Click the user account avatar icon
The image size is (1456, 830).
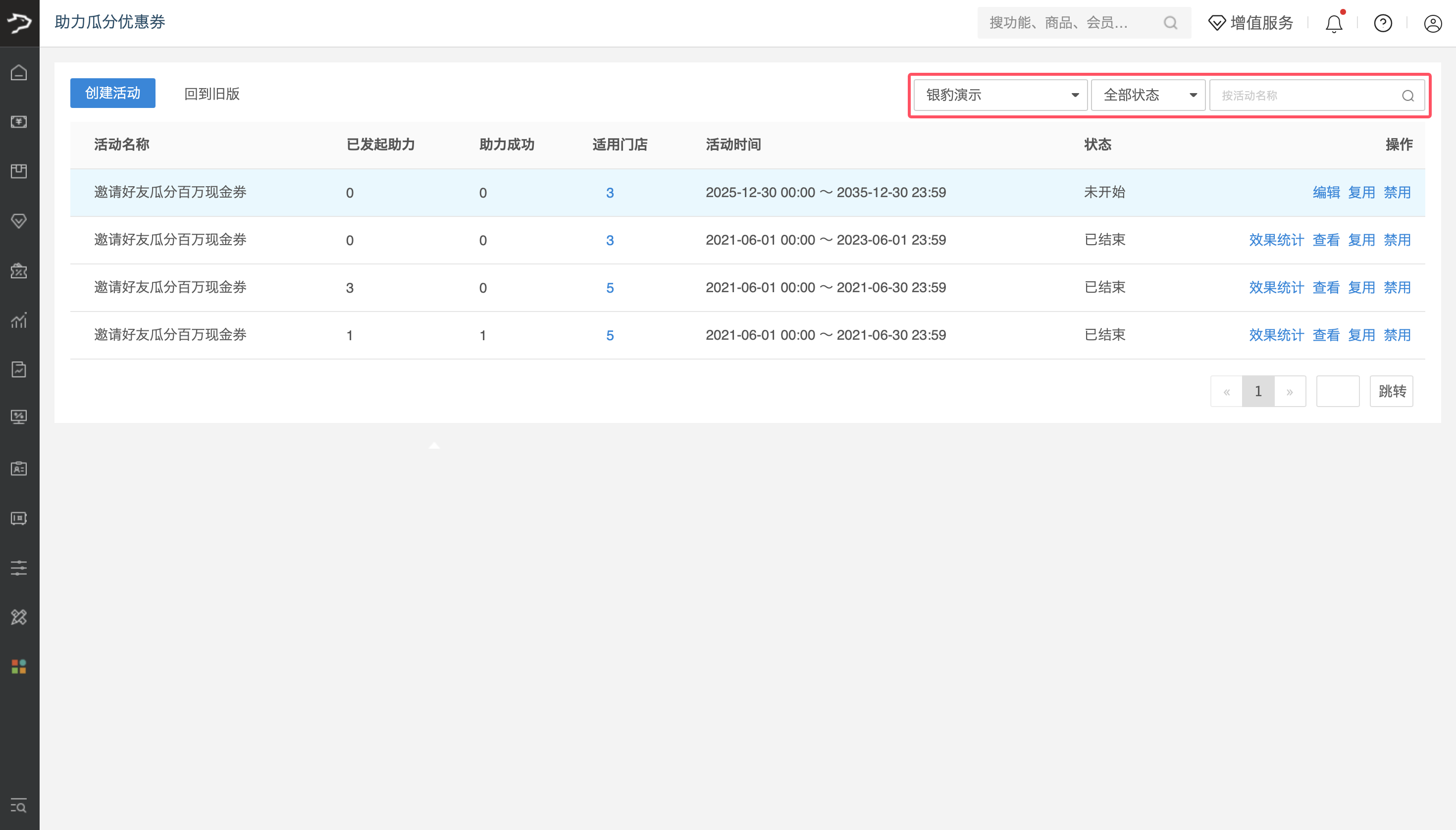1433,23
